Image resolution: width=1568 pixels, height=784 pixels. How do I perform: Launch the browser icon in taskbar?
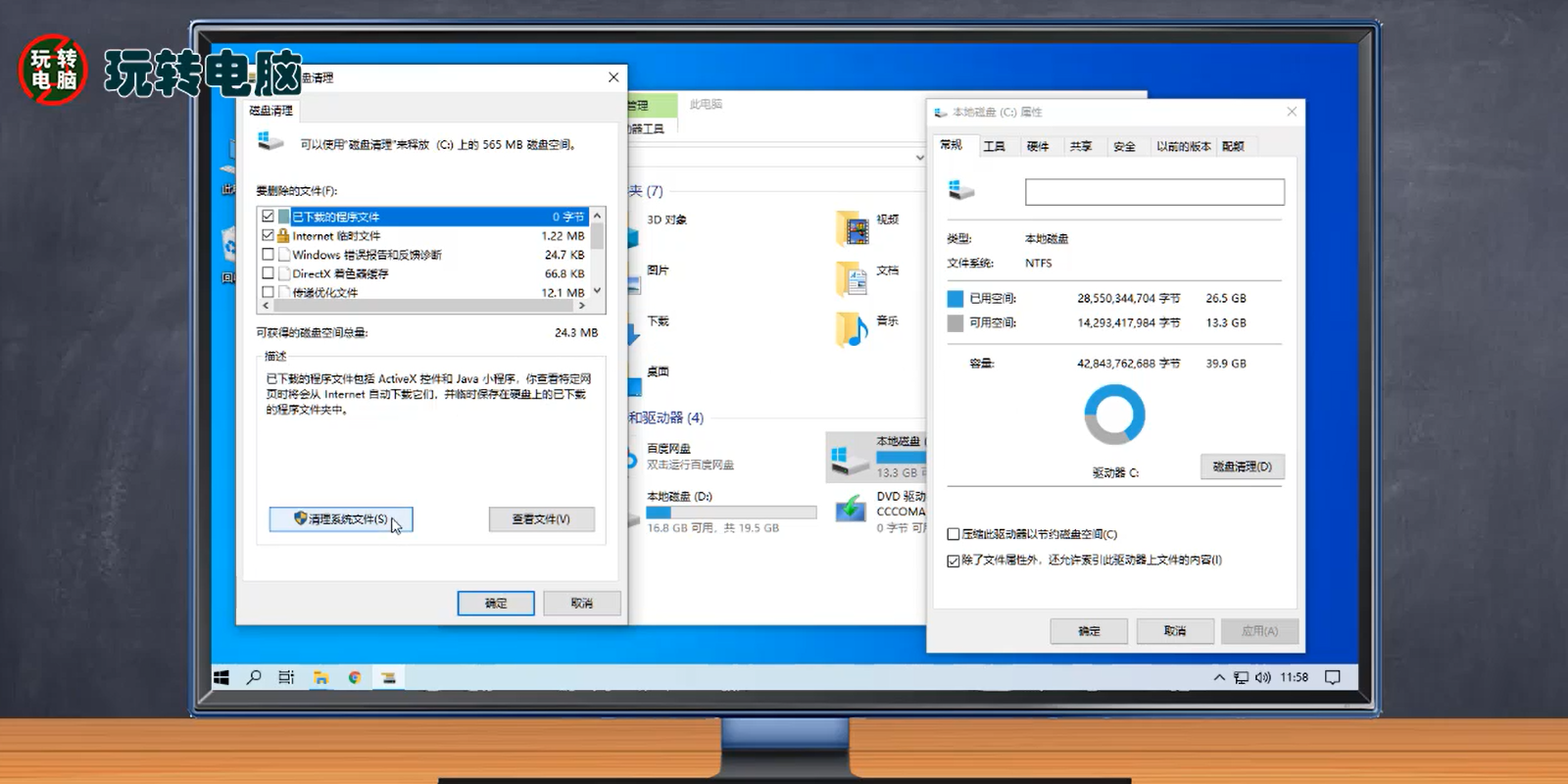pos(355,677)
